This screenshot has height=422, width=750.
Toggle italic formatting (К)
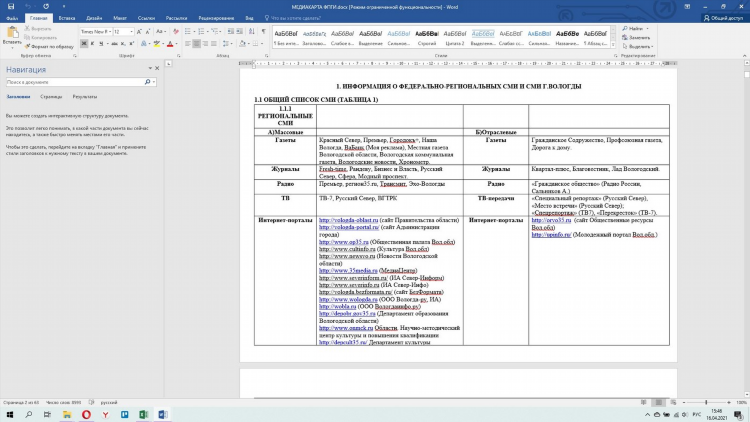point(92,44)
